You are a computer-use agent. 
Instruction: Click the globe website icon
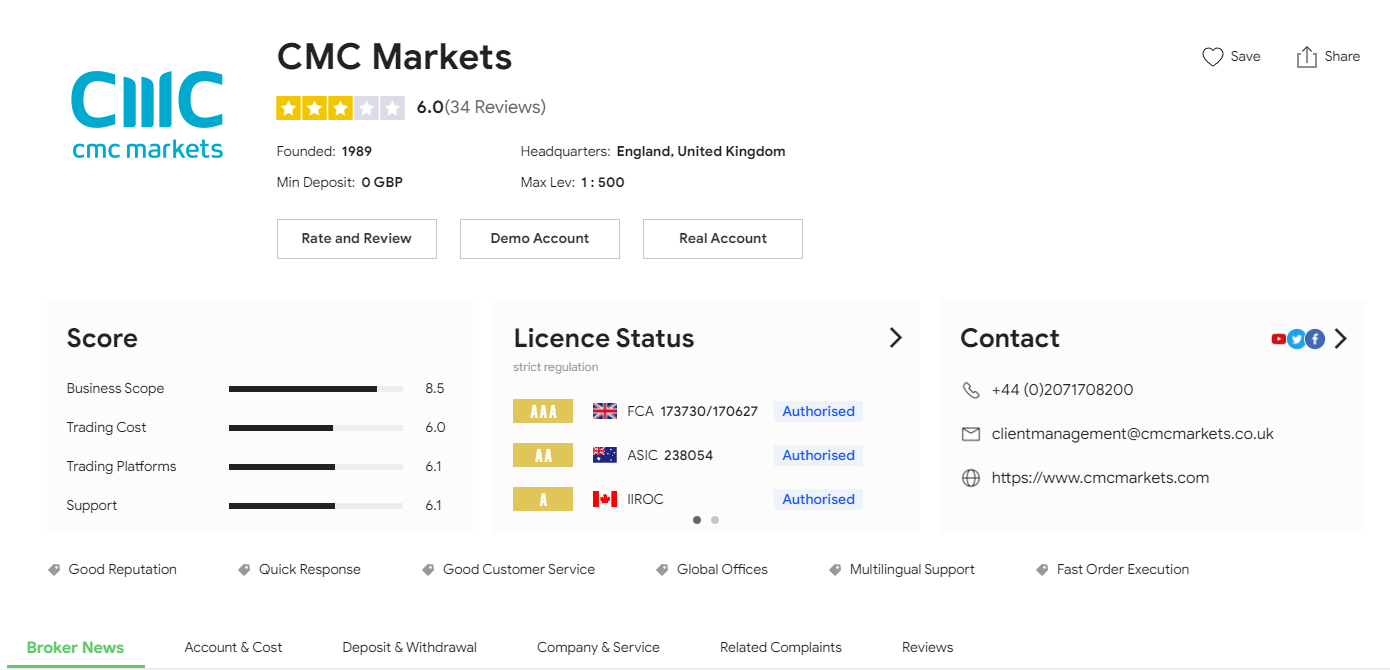[970, 478]
